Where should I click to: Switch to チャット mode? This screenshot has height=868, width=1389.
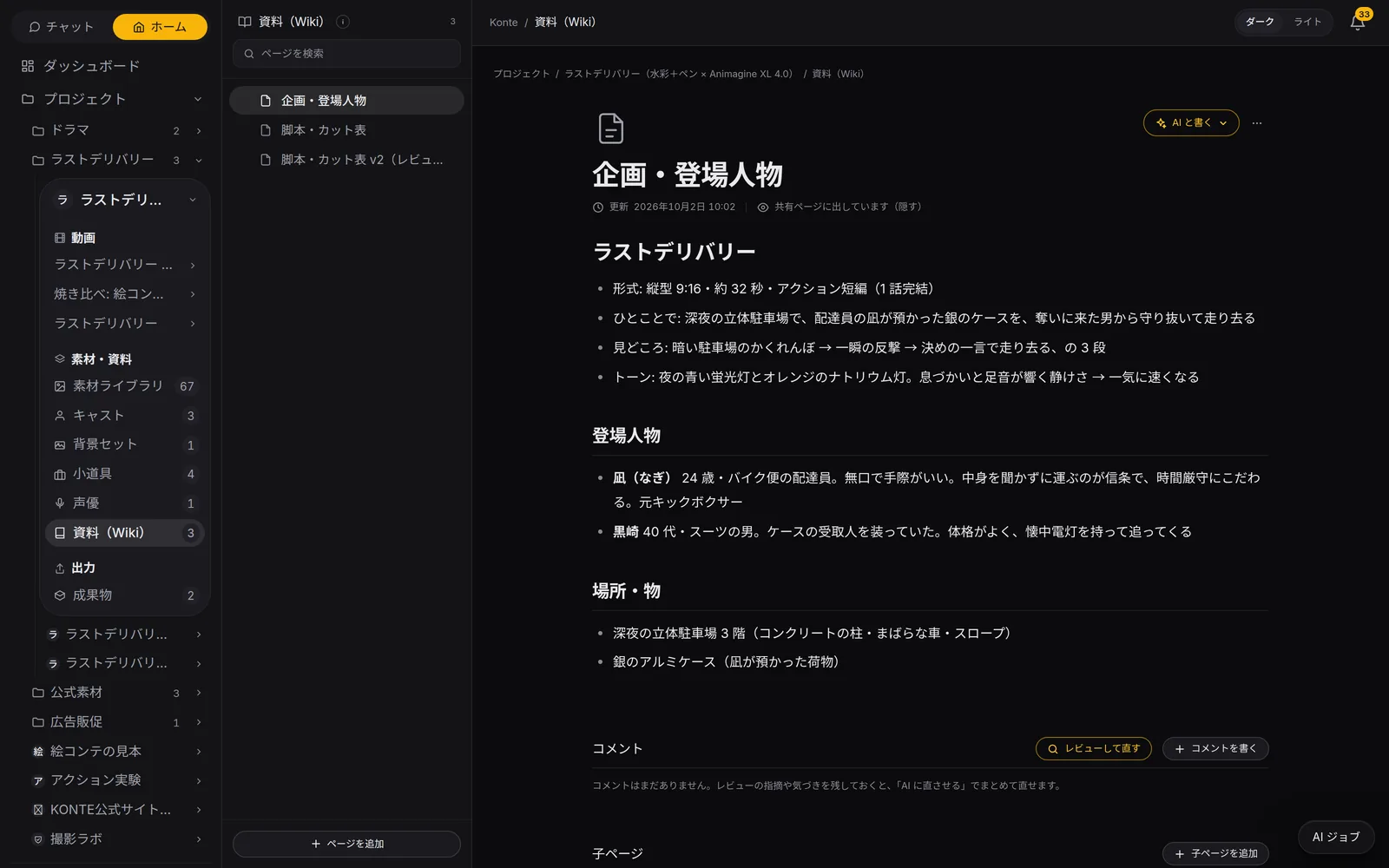(62, 27)
